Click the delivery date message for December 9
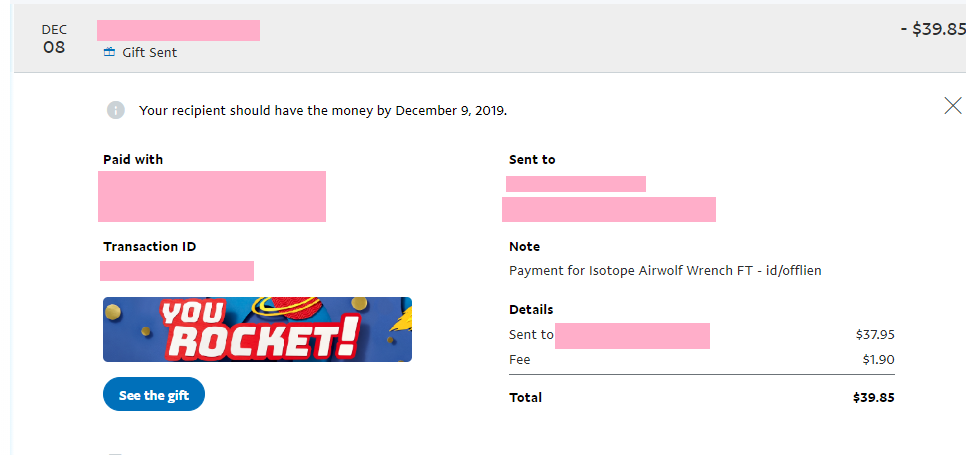This screenshot has width=966, height=455. click(323, 110)
